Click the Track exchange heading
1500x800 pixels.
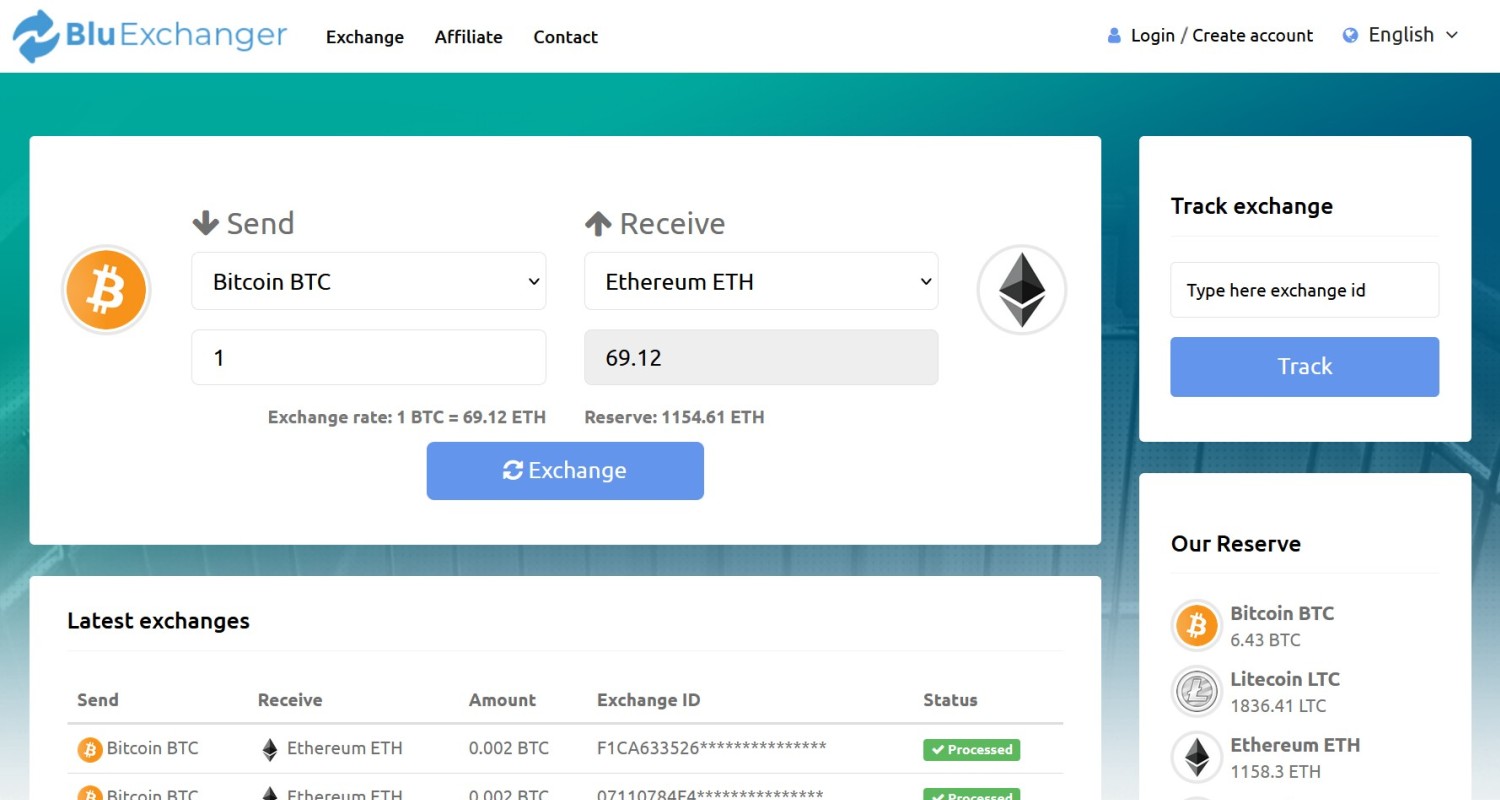pyautogui.click(x=1252, y=206)
